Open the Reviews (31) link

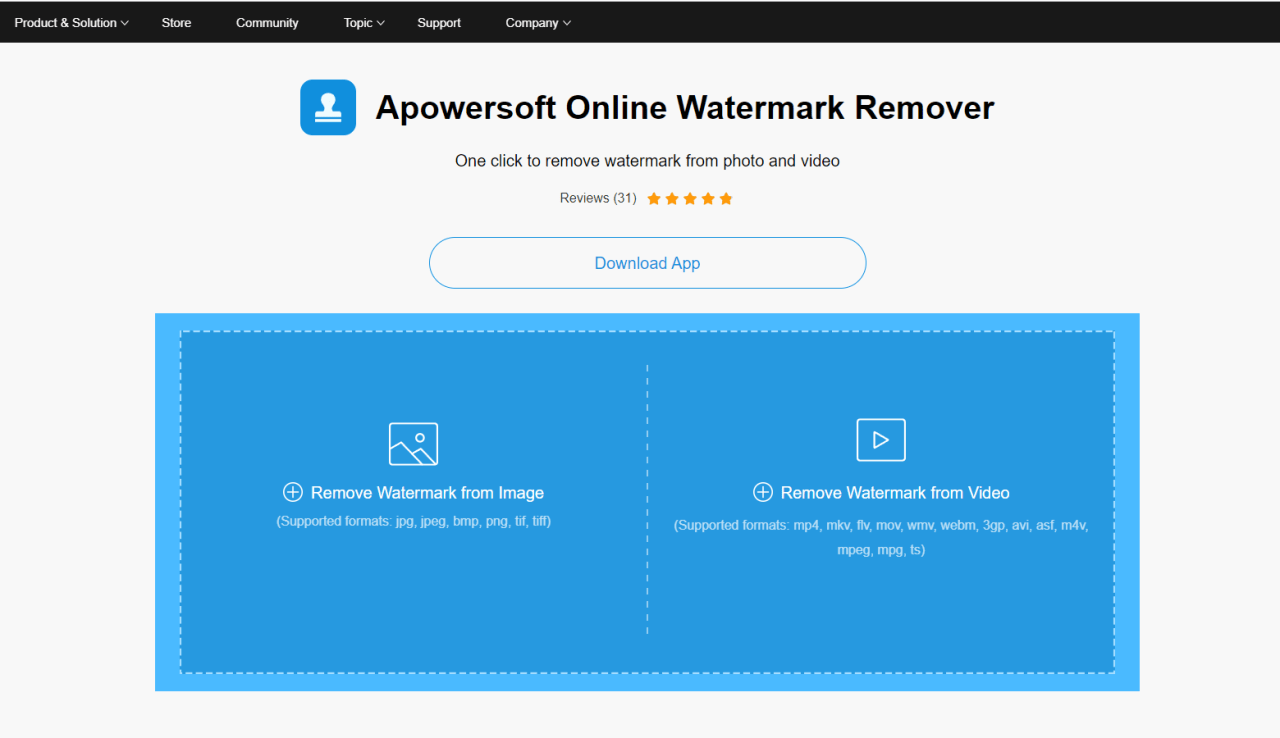tap(598, 199)
